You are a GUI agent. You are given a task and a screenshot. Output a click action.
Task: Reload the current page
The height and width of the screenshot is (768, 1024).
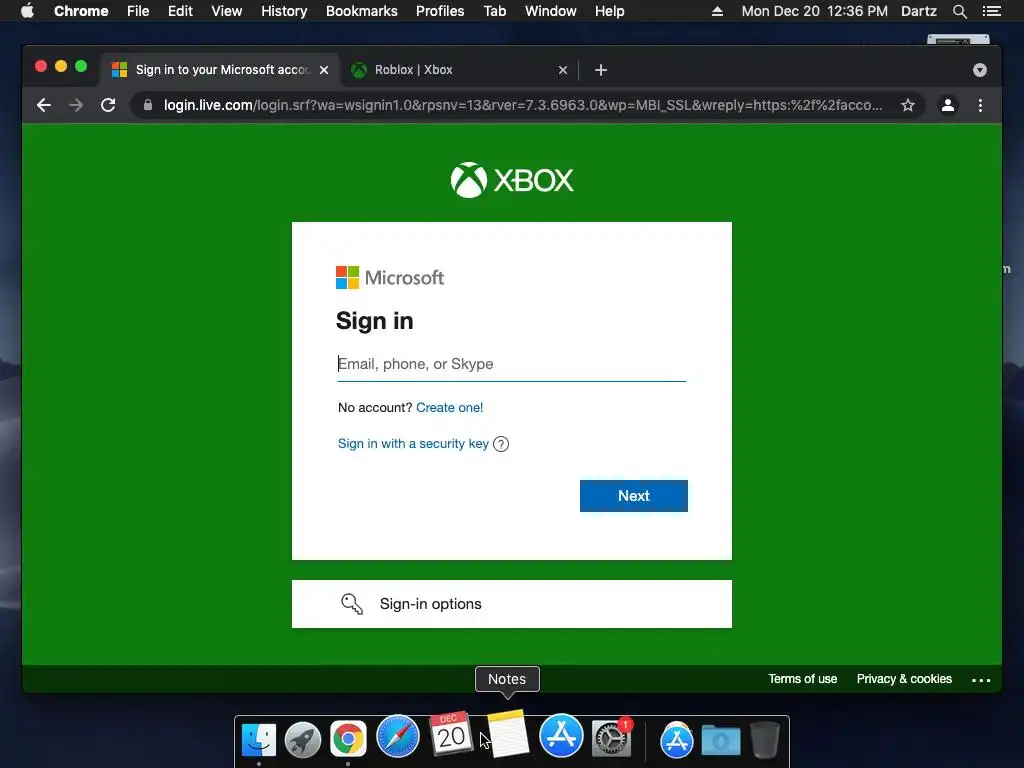[x=108, y=105]
